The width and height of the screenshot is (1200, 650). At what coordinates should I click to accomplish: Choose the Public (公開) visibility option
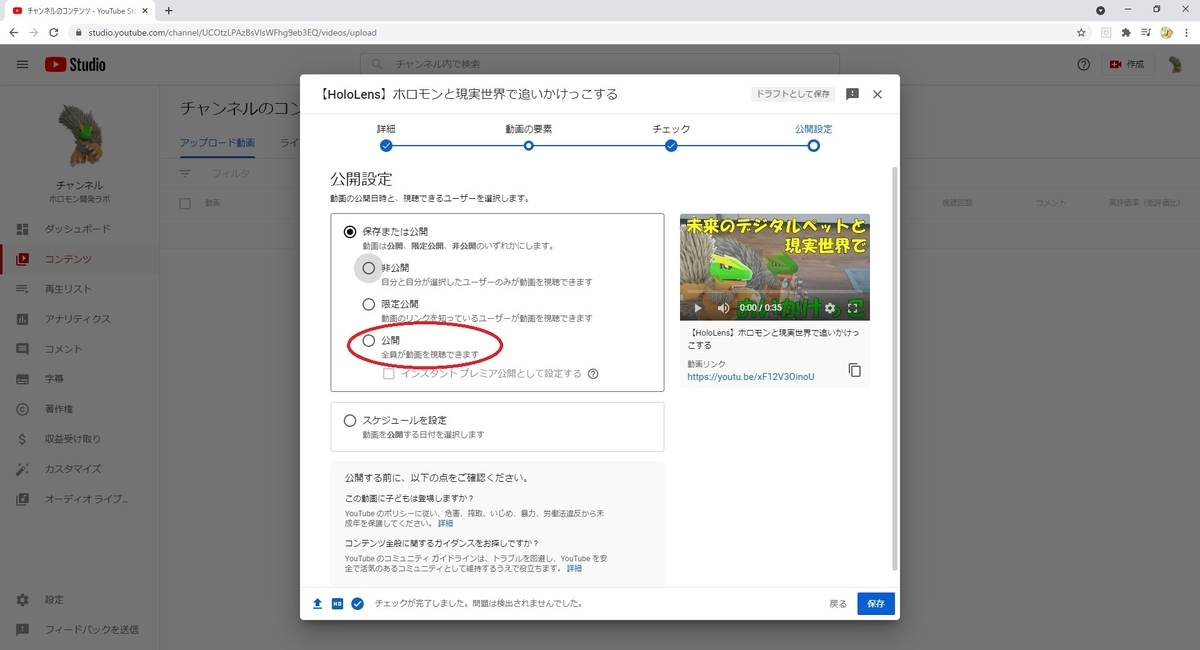coord(369,341)
